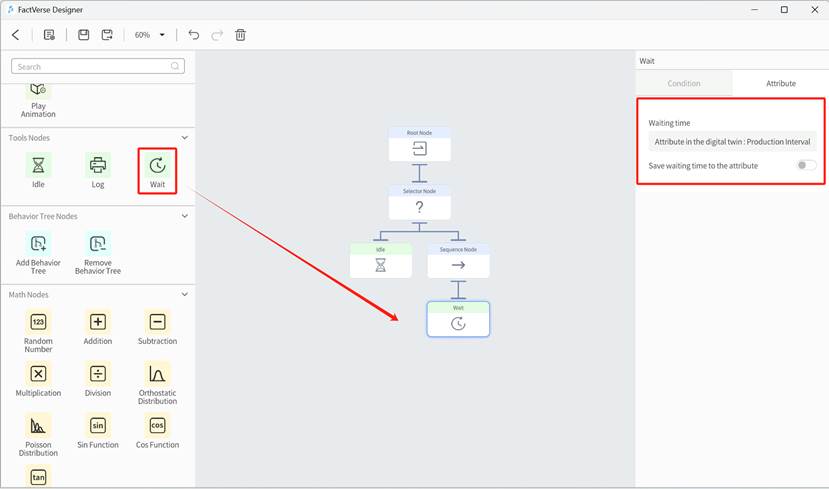The height and width of the screenshot is (489, 829).
Task: Click the undo arrow icon
Action: point(194,35)
